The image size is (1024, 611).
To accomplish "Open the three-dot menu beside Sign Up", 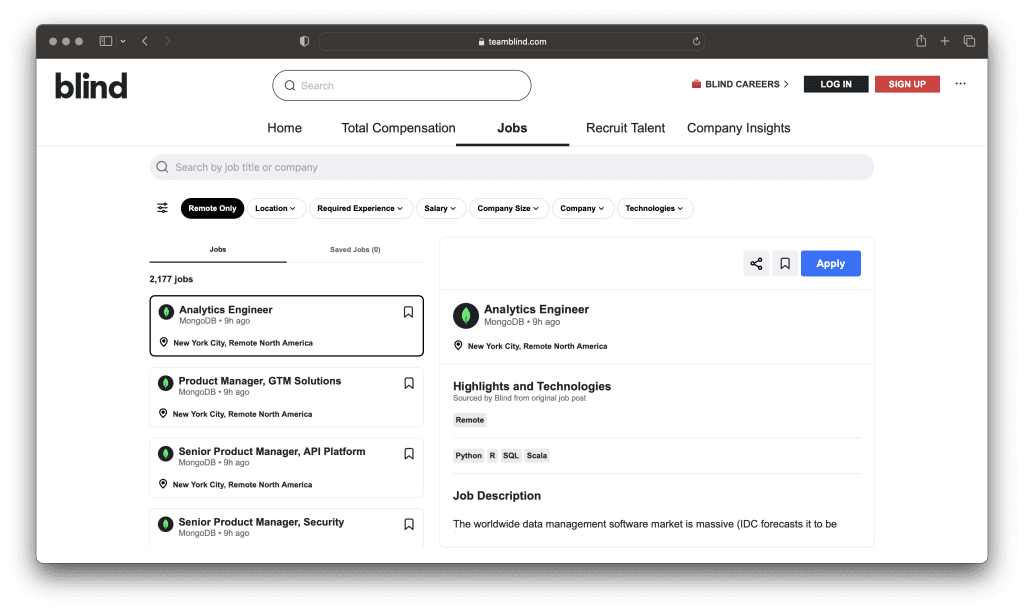I will (960, 84).
